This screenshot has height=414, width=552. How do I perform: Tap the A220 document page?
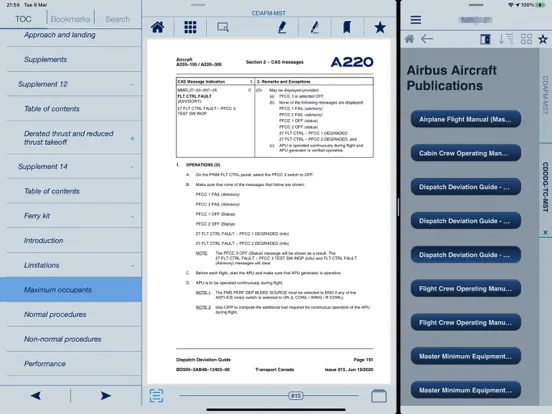coord(269,212)
